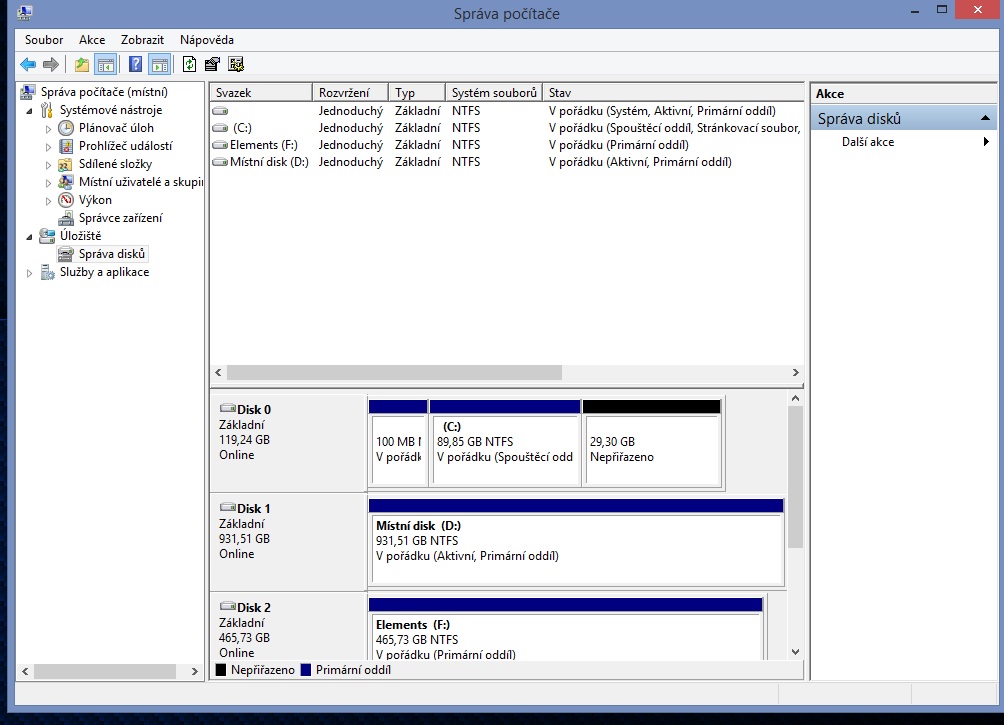Select Správce zařízení in the tree
Screen dimensions: 1004x725
tap(120, 218)
